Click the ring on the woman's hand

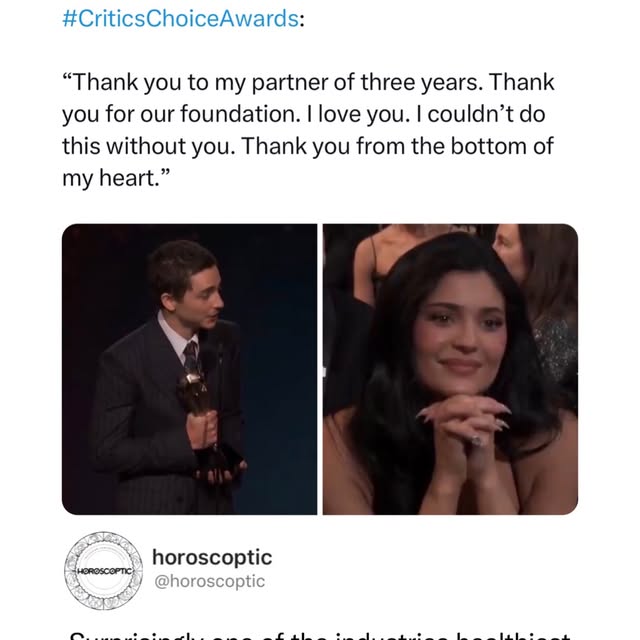pyautogui.click(x=475, y=440)
